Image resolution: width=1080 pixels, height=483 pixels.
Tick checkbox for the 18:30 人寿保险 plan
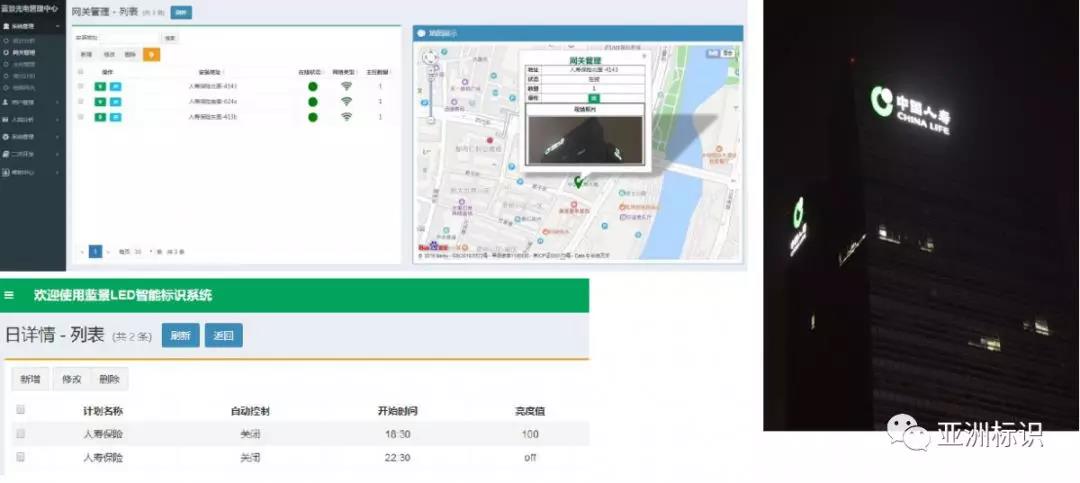click(20, 434)
